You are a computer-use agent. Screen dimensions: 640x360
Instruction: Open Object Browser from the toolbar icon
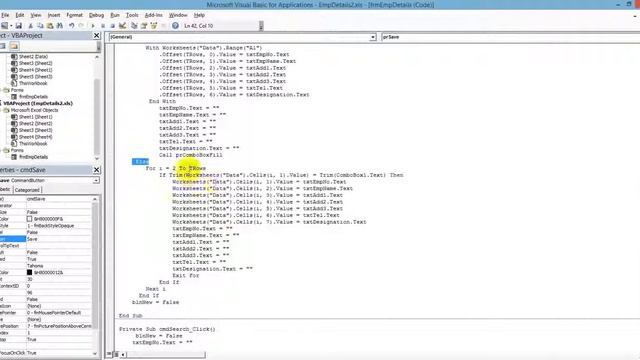tap(154, 26)
